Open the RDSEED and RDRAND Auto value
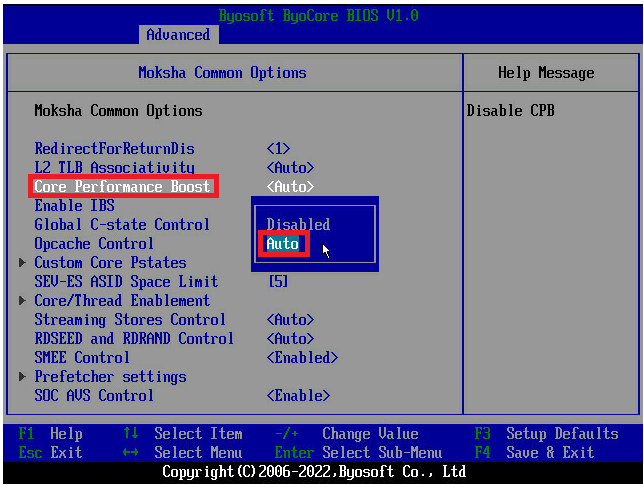 tap(290, 339)
